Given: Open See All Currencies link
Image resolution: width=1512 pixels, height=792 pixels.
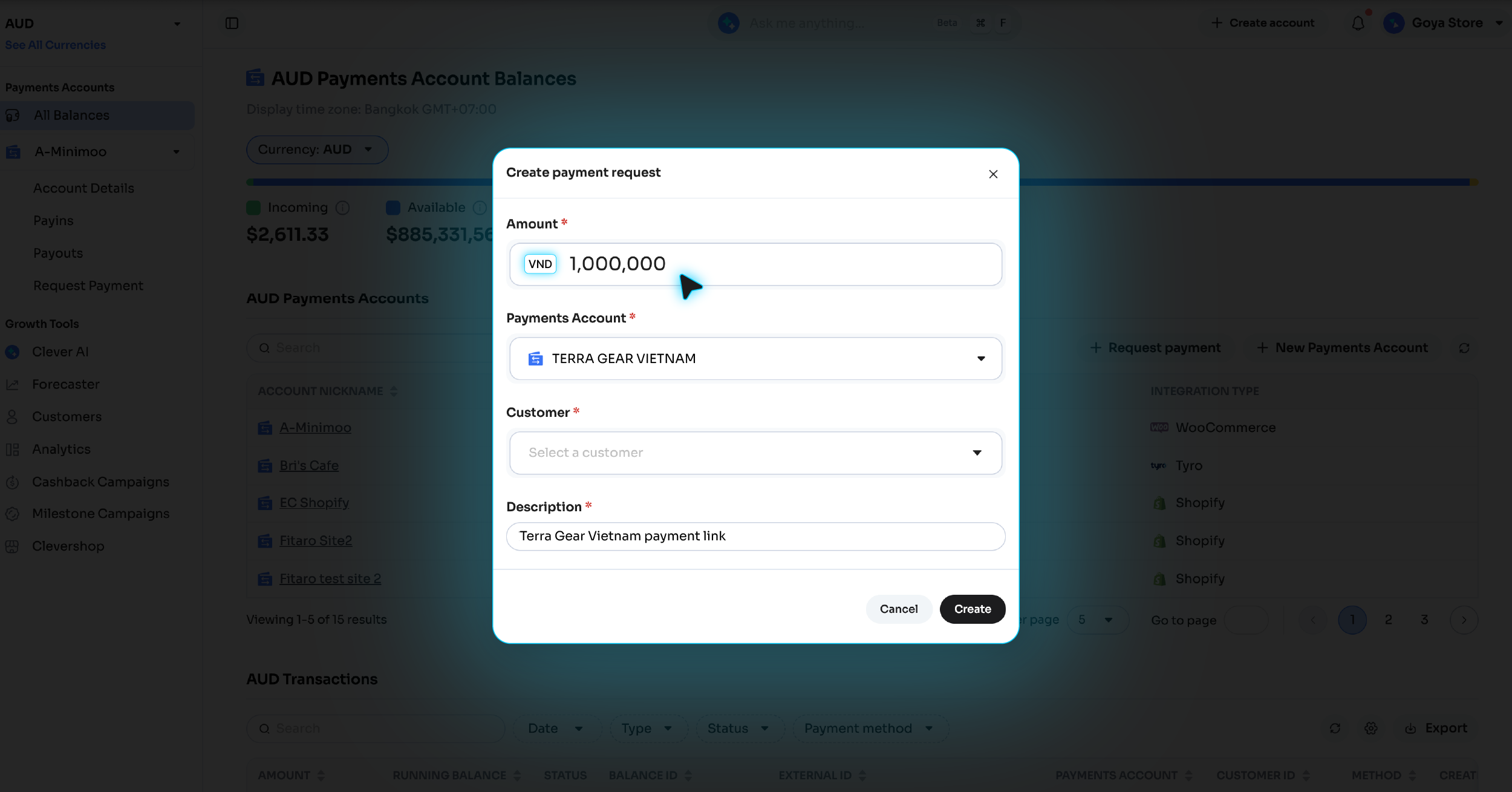Looking at the screenshot, I should 56,45.
